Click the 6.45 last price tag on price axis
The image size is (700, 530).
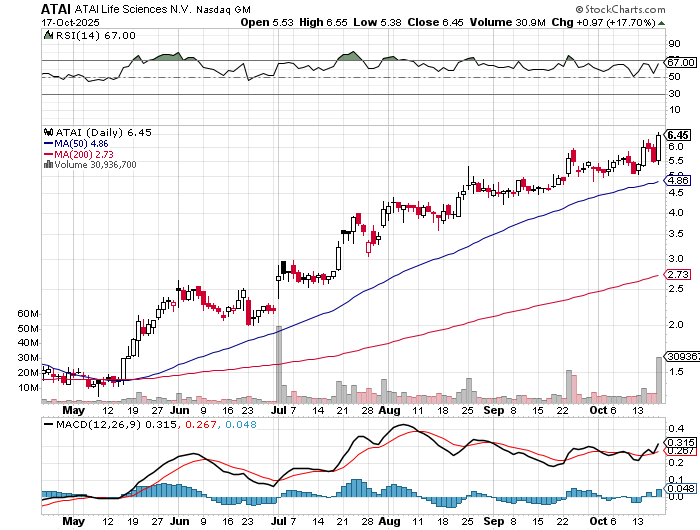pos(678,135)
